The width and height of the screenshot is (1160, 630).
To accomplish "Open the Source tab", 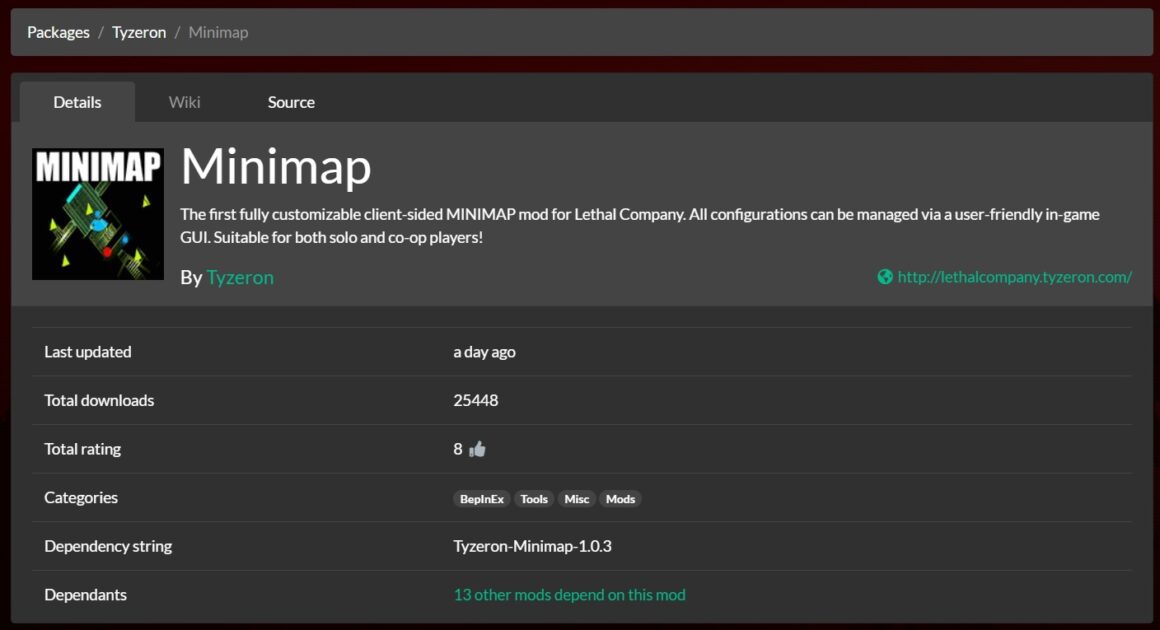I will (x=291, y=102).
